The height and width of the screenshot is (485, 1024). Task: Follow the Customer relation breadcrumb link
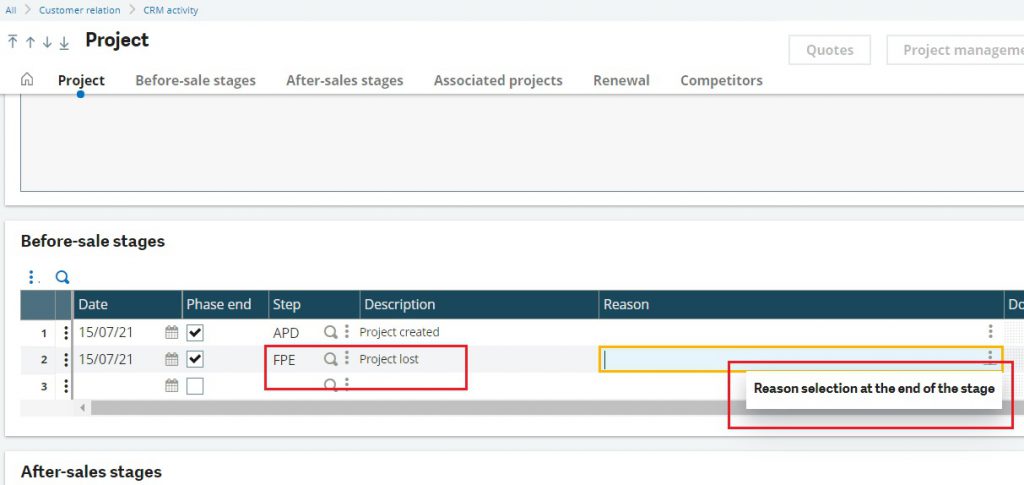pyautogui.click(x=79, y=10)
